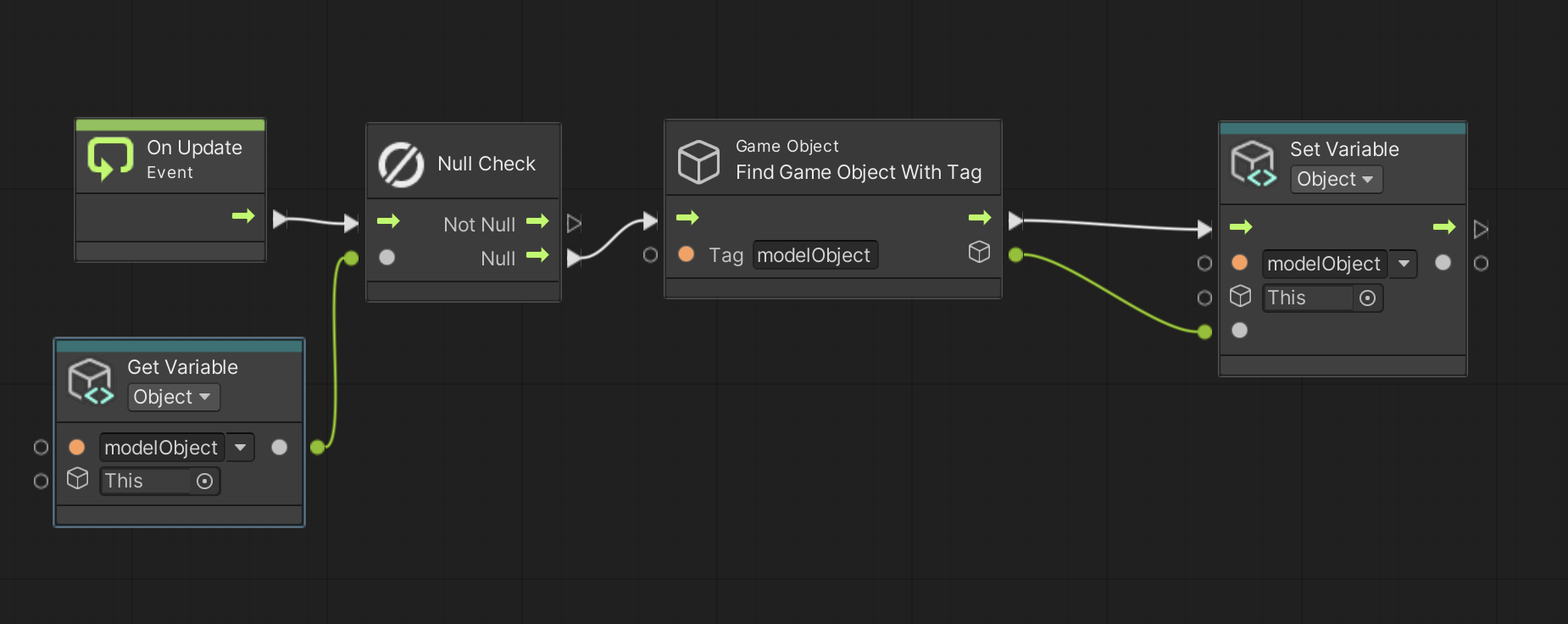Click the Null flow output arrow

pyautogui.click(x=537, y=255)
